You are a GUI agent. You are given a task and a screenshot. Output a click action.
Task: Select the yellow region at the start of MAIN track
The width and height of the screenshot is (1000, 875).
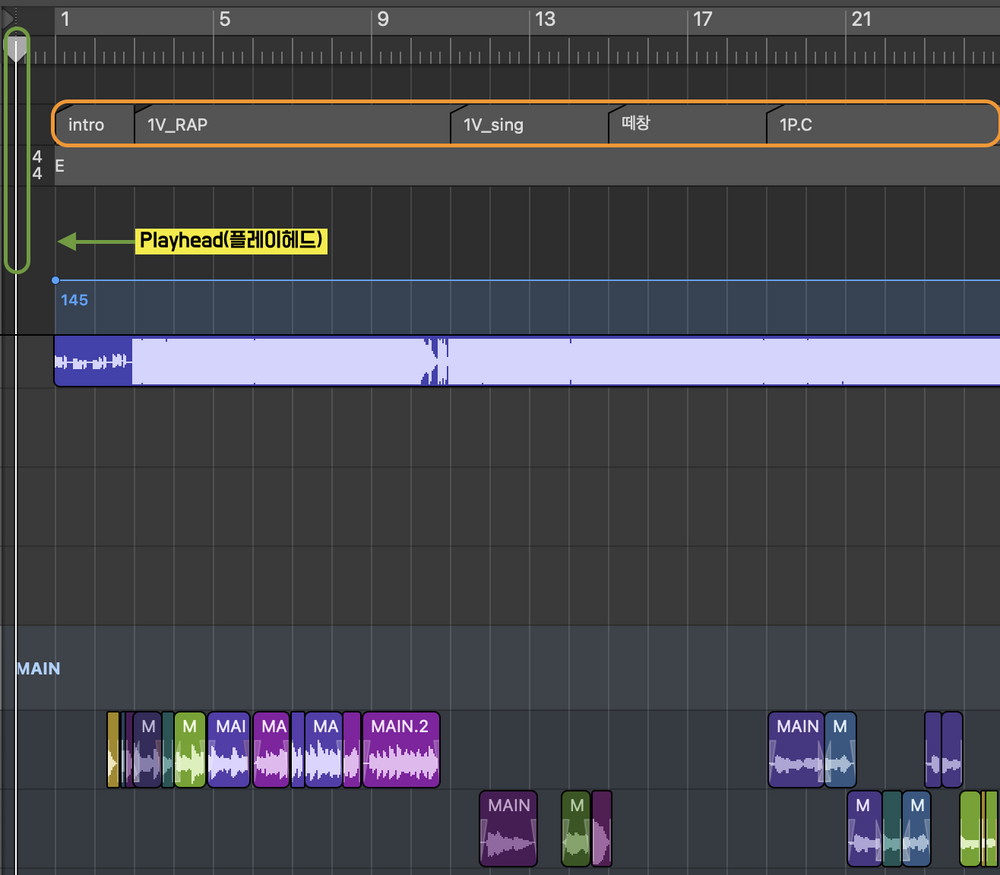tap(113, 750)
